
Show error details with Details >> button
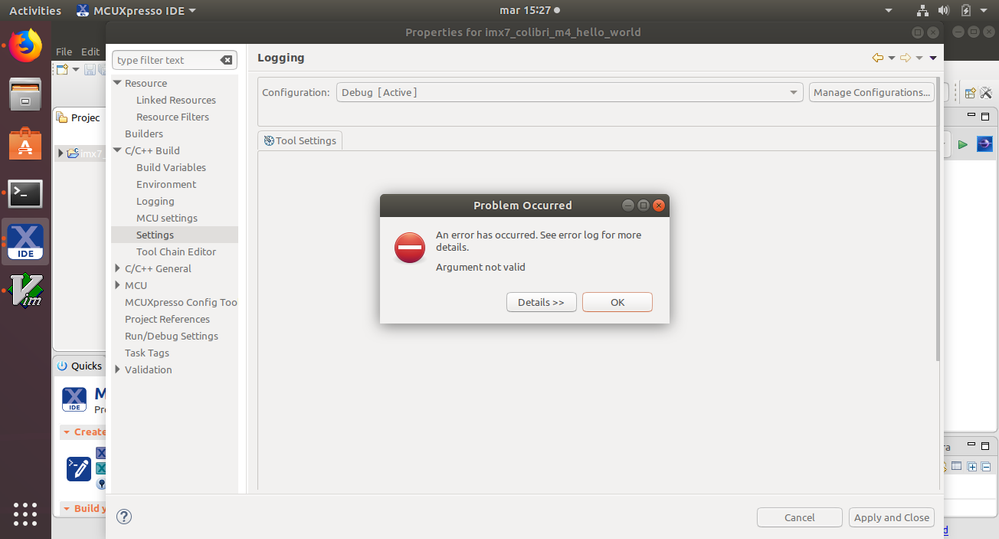click(x=541, y=302)
